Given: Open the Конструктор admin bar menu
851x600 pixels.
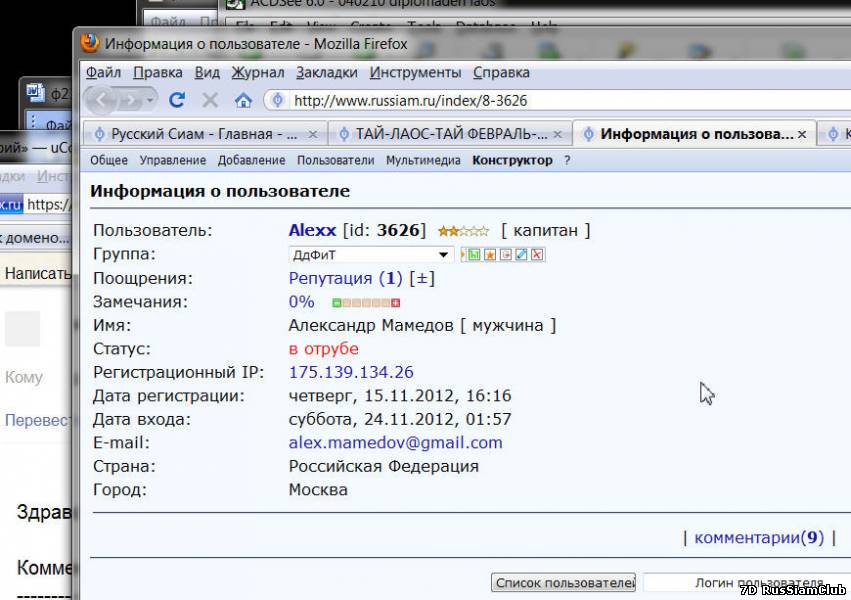Looking at the screenshot, I should [512, 161].
